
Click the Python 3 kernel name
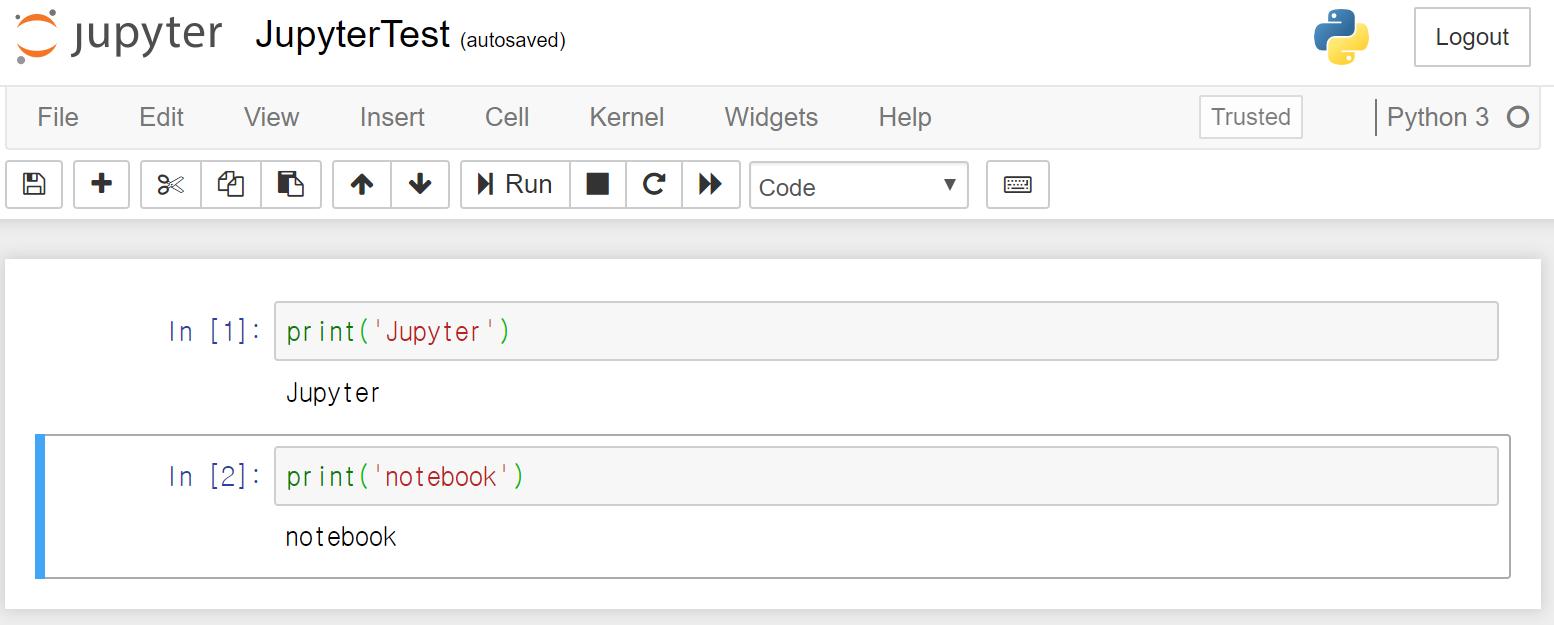1438,117
